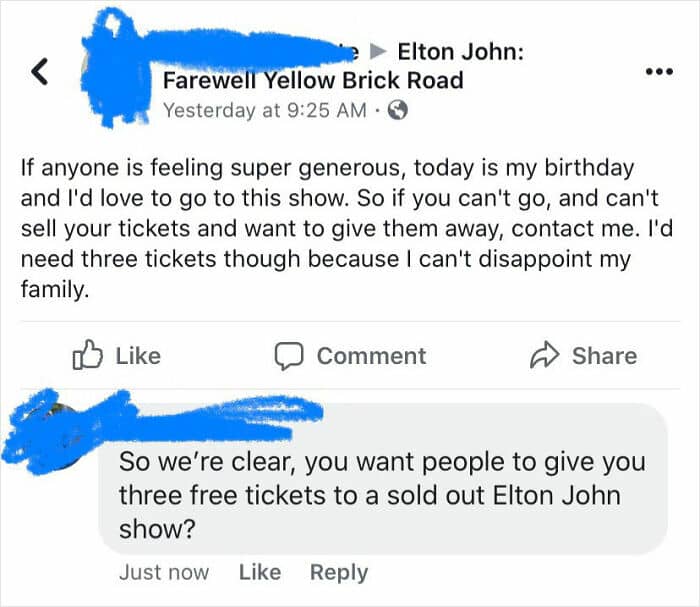
Task: Click the 'Yesterday at 9:25 AM' post timestamp
Action: [x=265, y=110]
